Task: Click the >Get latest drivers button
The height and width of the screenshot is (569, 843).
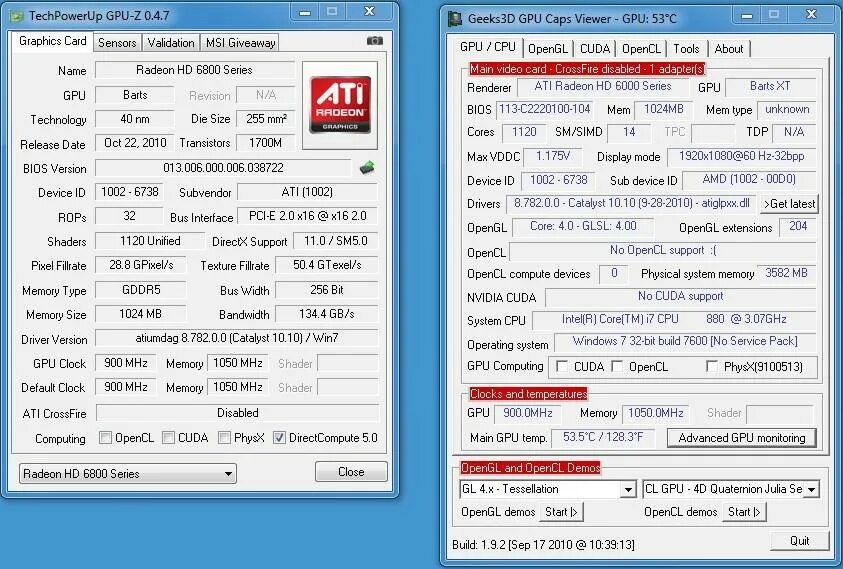Action: point(789,204)
